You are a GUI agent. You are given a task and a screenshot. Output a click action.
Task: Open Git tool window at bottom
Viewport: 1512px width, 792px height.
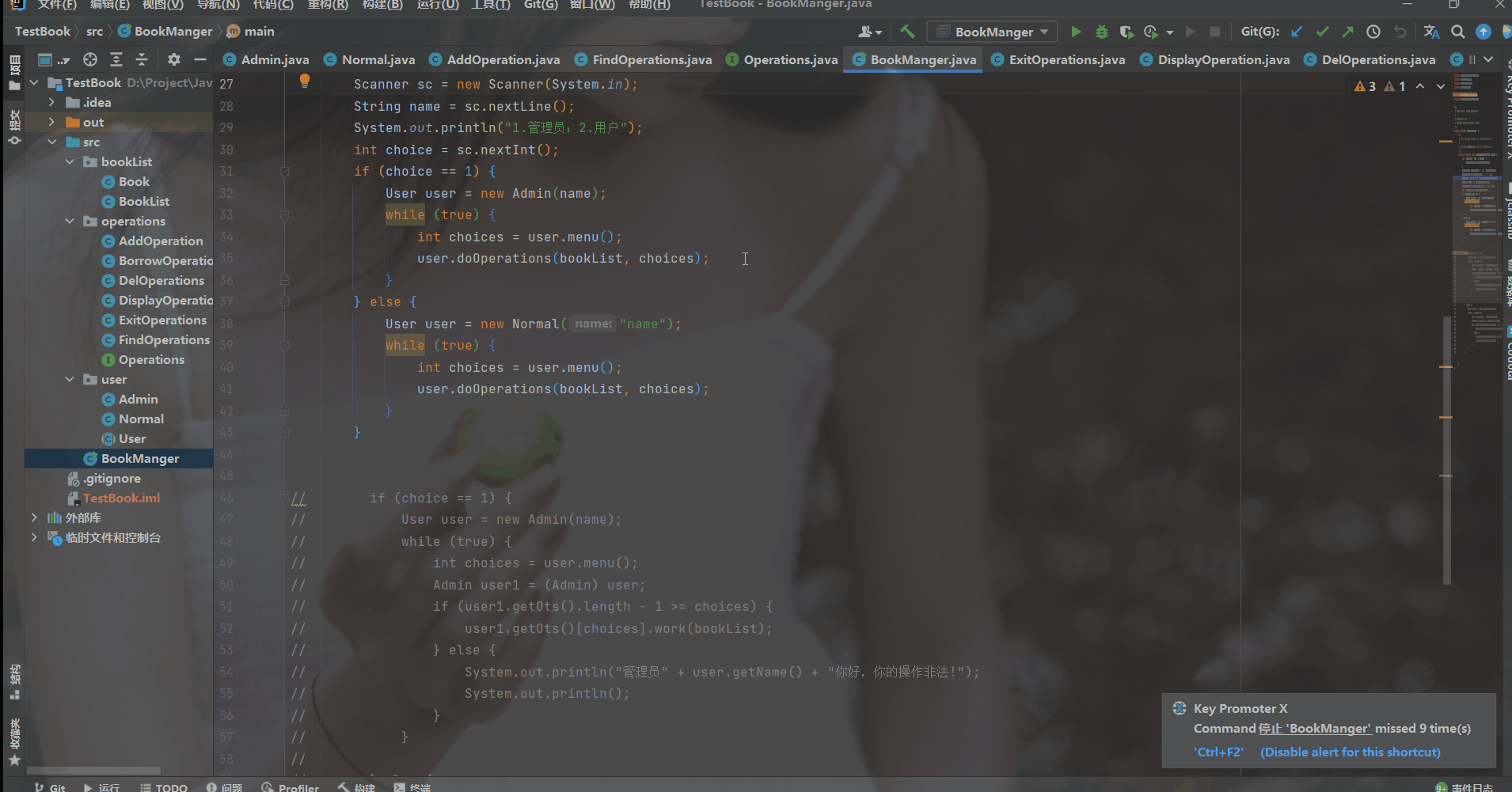(49, 787)
